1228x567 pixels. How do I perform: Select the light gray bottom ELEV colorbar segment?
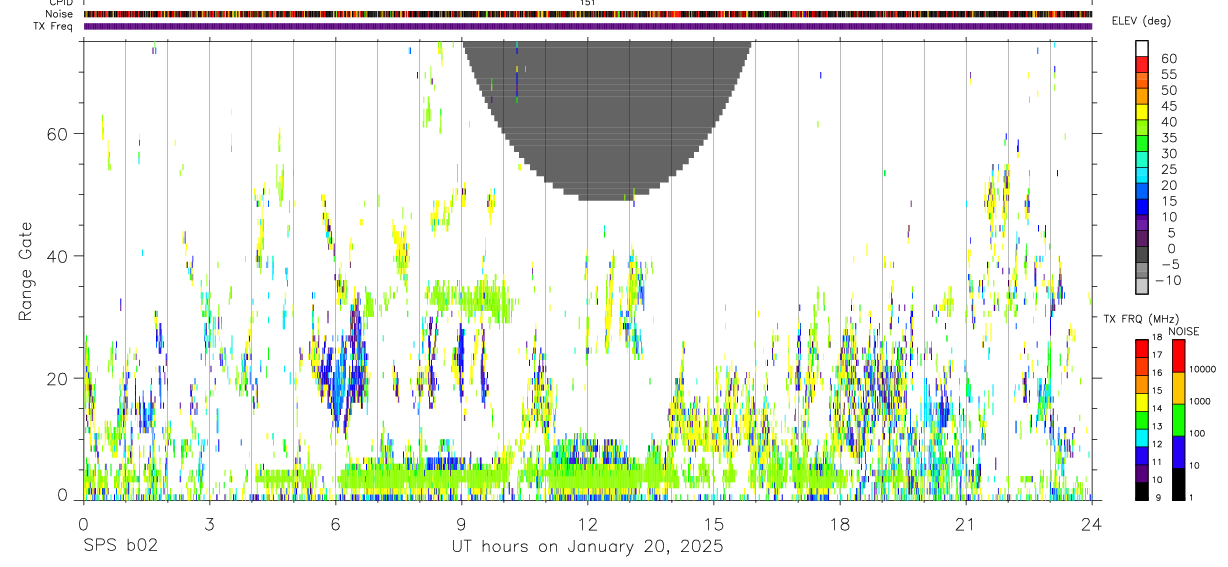(1142, 287)
